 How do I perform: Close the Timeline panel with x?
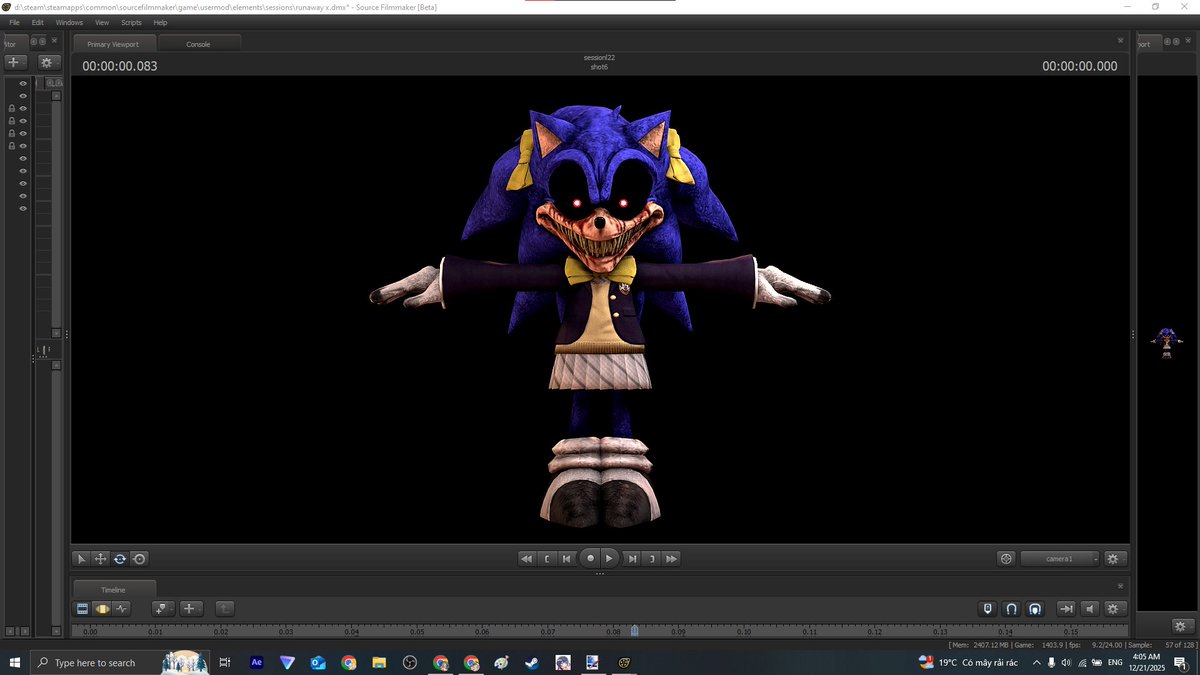tap(1120, 586)
